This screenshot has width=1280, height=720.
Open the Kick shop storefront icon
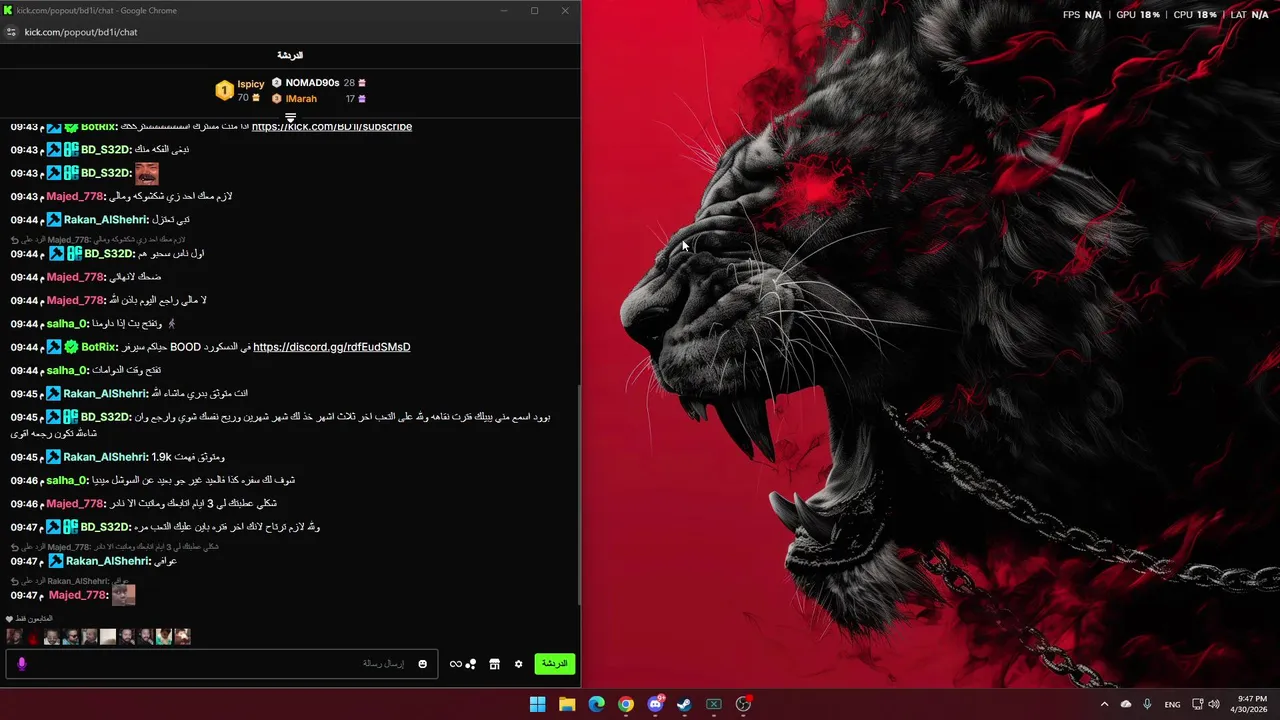click(494, 664)
